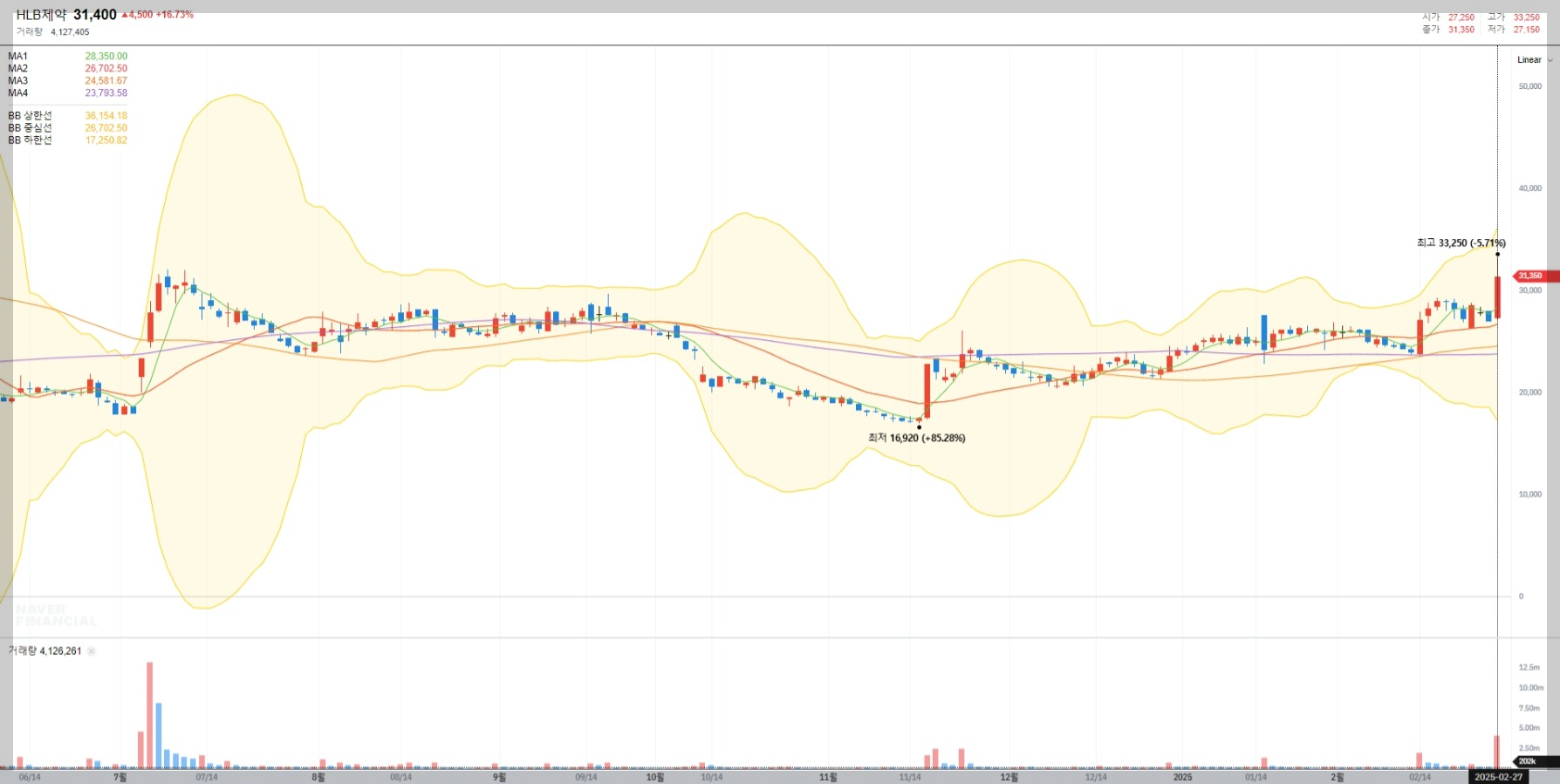Image resolution: width=1560 pixels, height=784 pixels.
Task: Click the 2월 month axis label
Action: [x=1338, y=777]
